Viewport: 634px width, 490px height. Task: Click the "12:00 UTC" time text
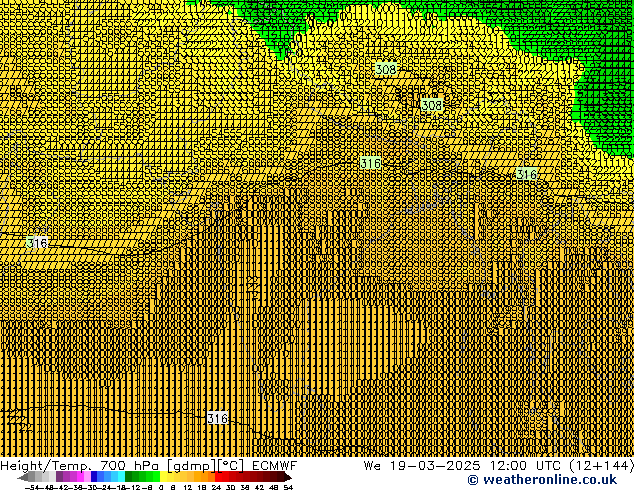[525, 465]
